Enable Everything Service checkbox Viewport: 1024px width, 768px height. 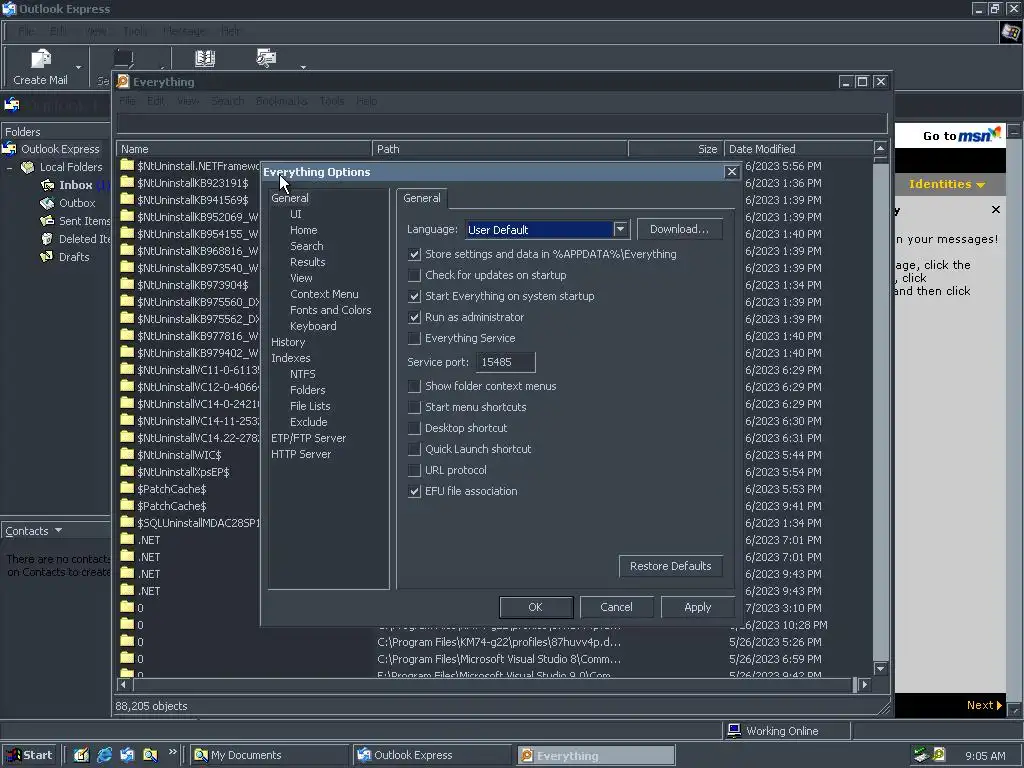[414, 338]
